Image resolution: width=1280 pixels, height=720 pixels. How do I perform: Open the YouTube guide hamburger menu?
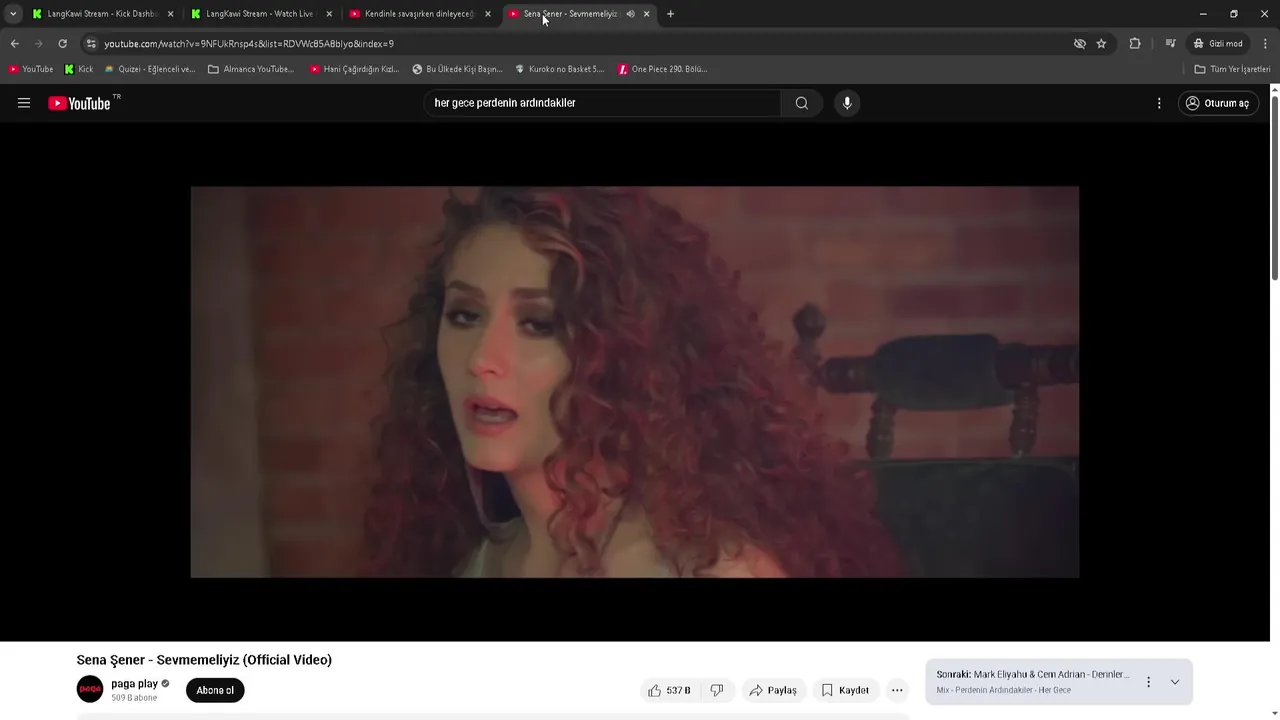point(24,103)
